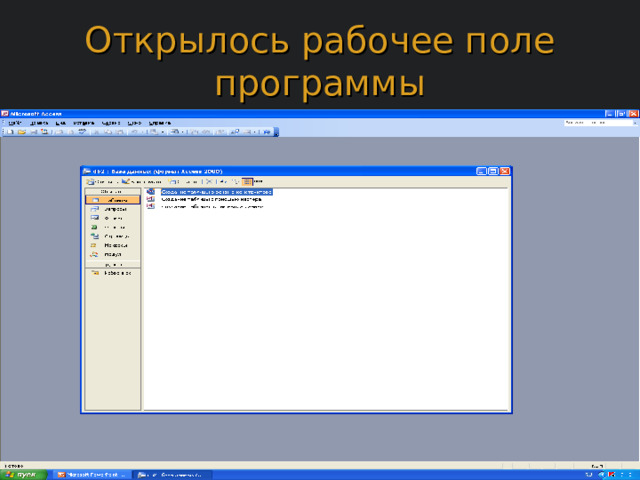Click Открыть button in database window
The image size is (640, 480).
tap(101, 182)
